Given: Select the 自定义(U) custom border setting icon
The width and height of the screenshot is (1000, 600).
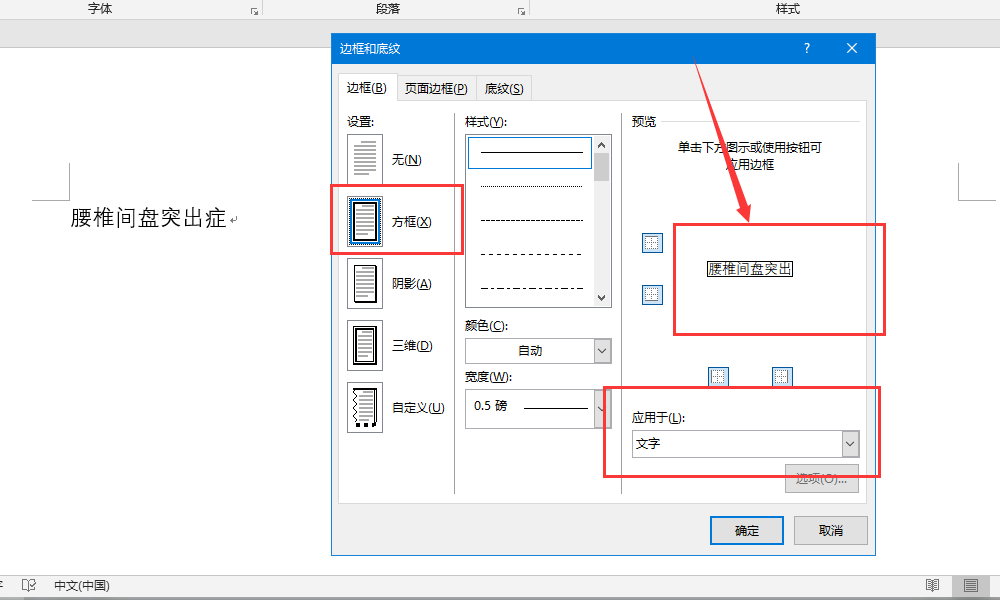Looking at the screenshot, I should coord(365,407).
